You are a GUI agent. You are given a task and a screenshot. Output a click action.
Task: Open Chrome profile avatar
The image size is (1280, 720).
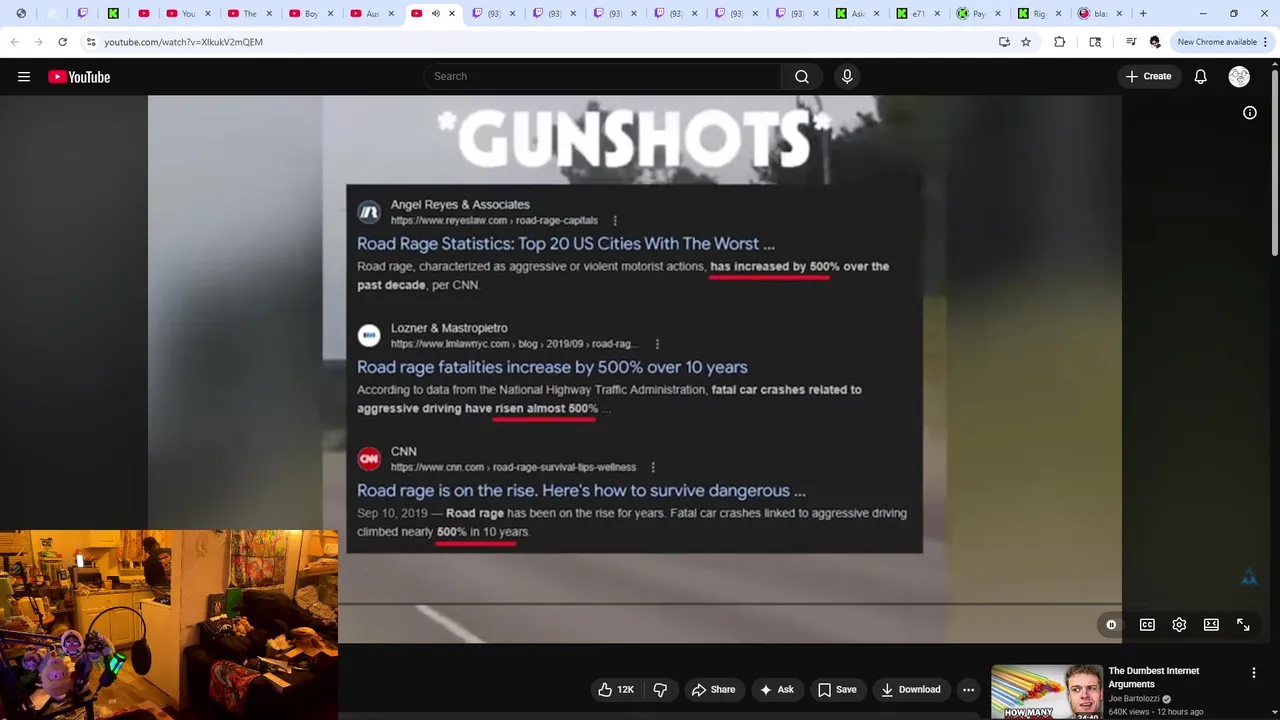tap(1155, 42)
